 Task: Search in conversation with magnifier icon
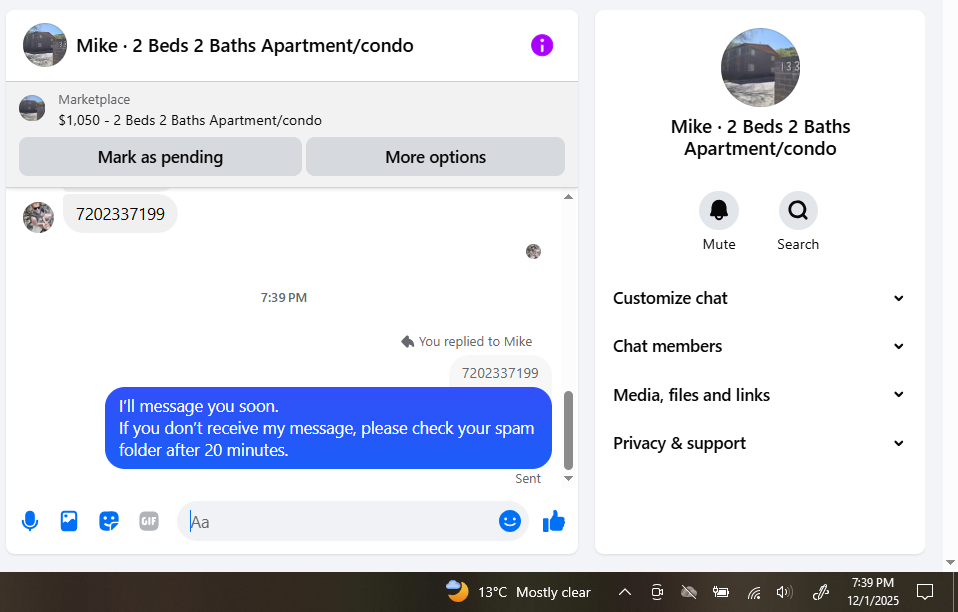click(798, 210)
